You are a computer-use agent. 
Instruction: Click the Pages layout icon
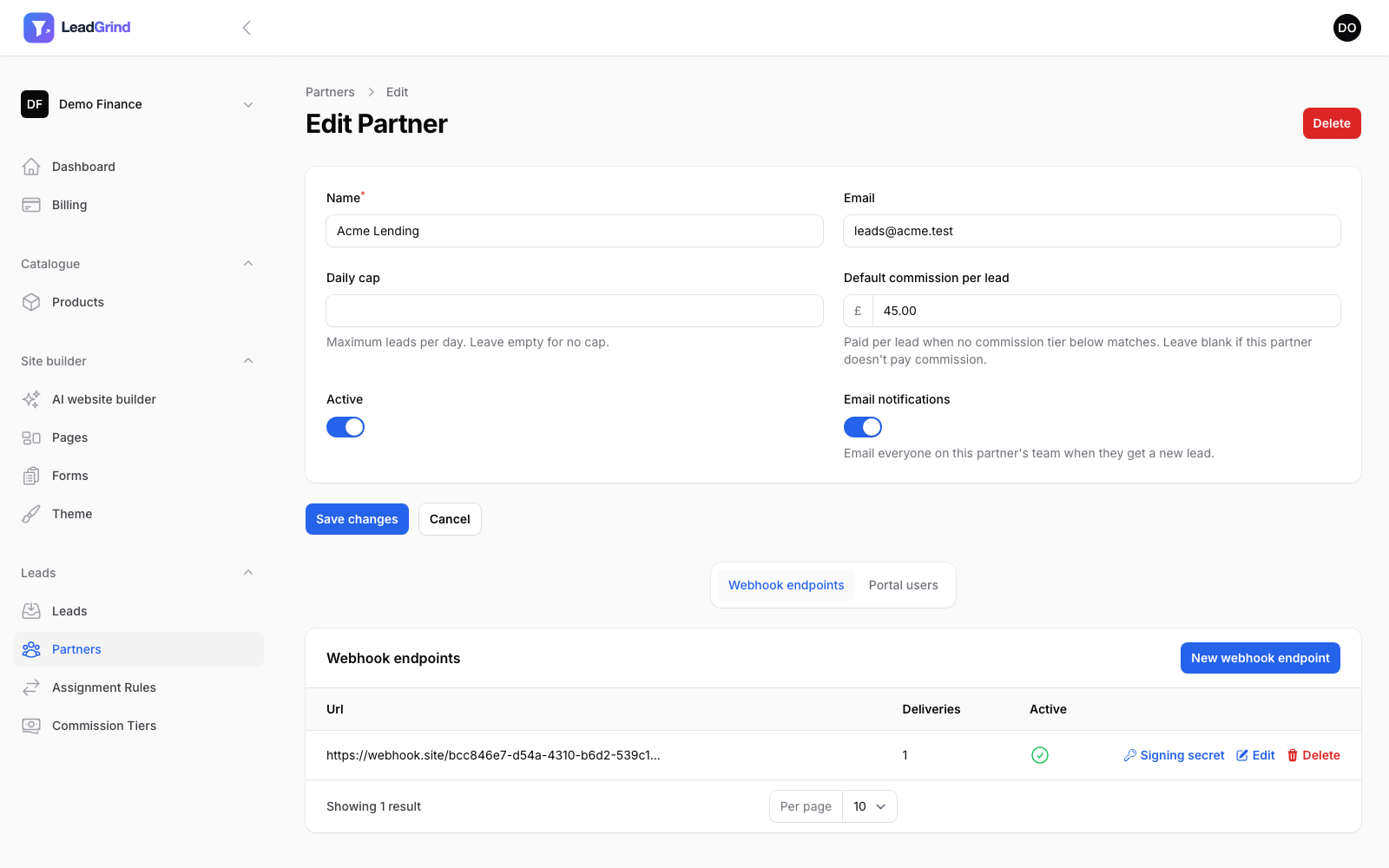point(31,437)
